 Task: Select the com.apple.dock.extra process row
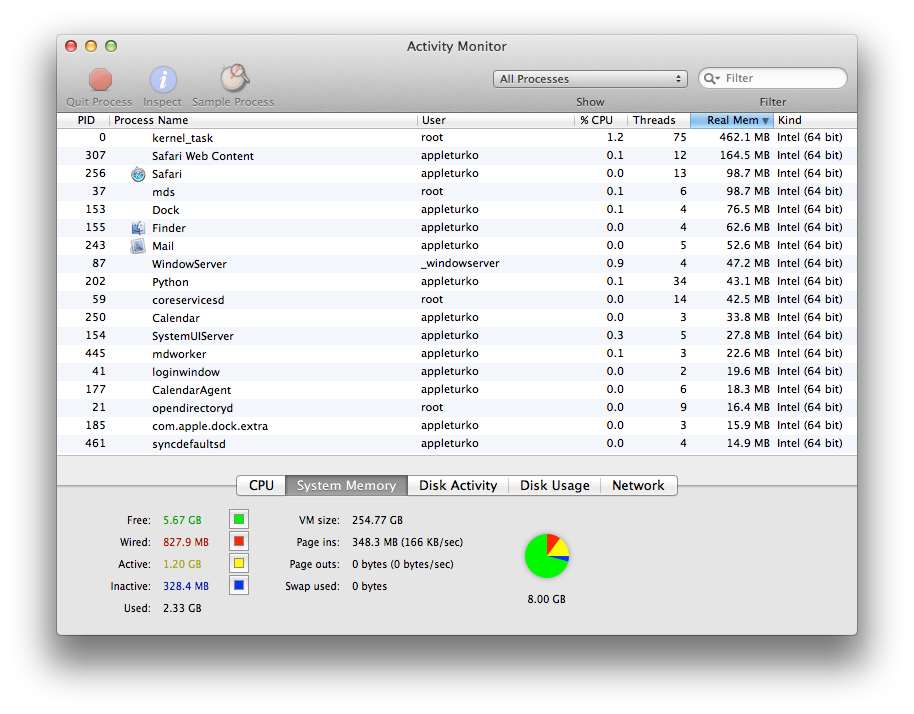coord(456,425)
